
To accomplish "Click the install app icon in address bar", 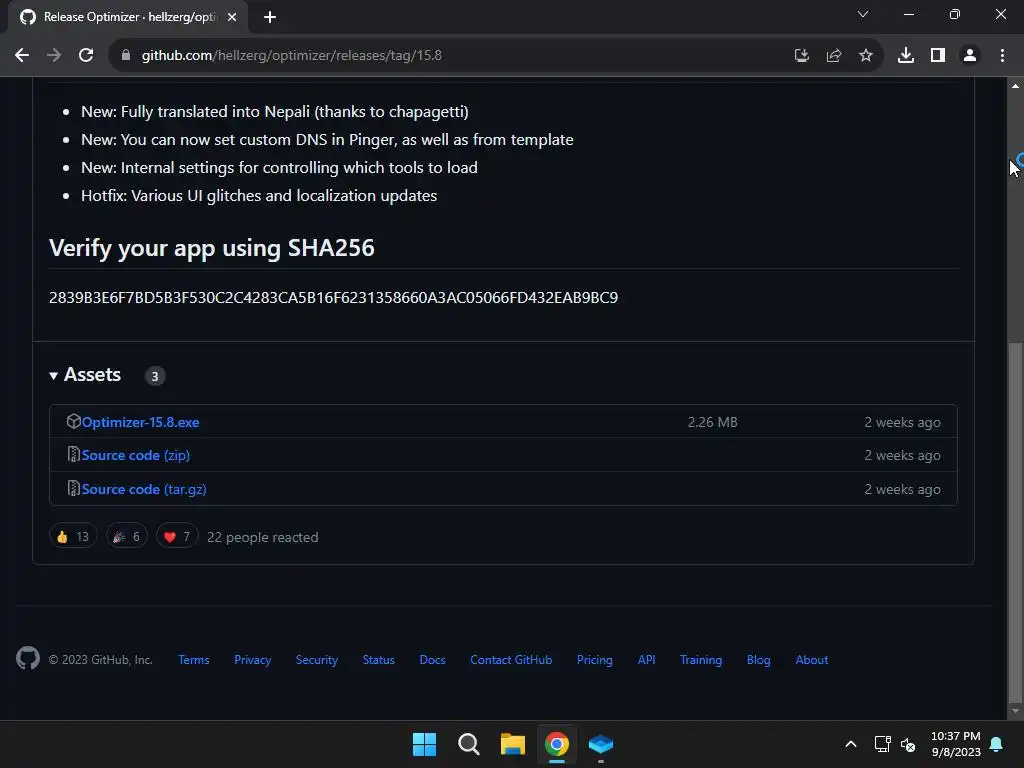I will click(x=801, y=56).
